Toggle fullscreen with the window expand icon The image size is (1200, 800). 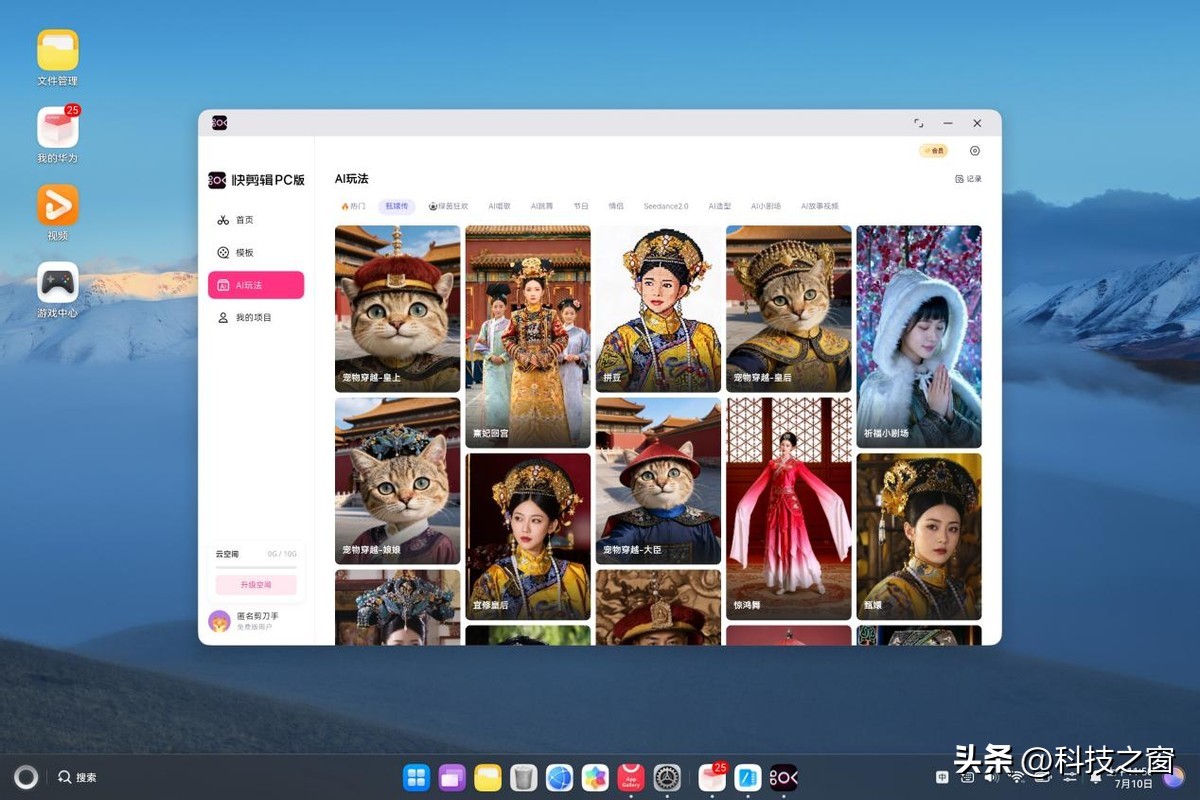pos(918,123)
